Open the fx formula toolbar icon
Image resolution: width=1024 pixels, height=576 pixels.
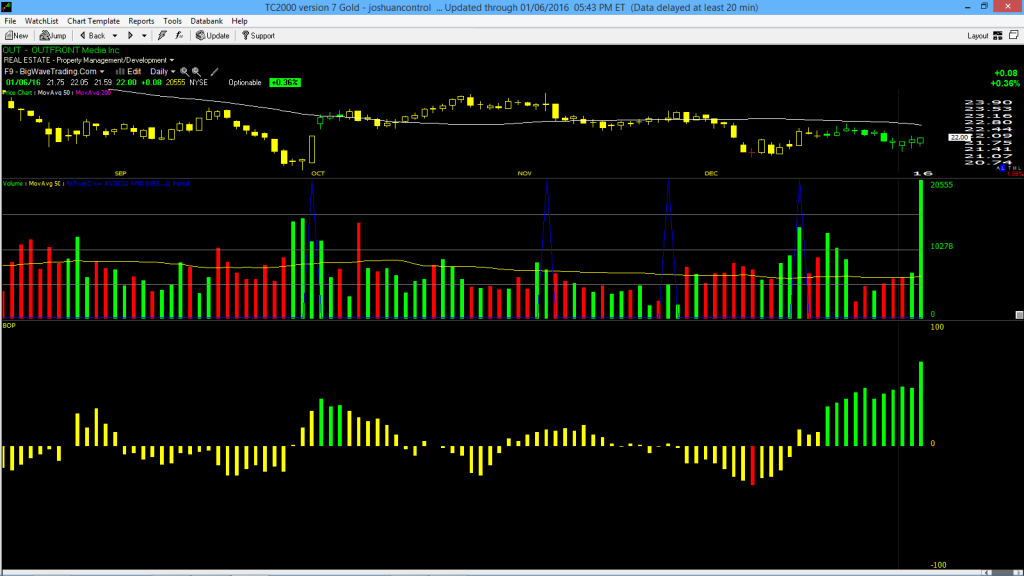(x=179, y=35)
